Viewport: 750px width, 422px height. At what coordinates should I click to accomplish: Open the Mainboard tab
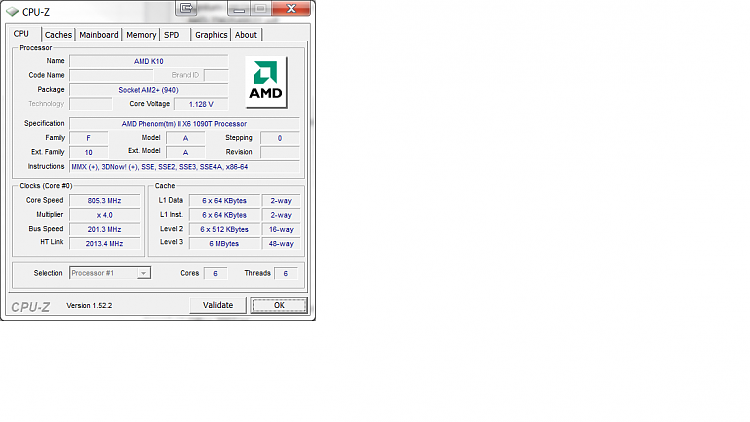click(99, 35)
